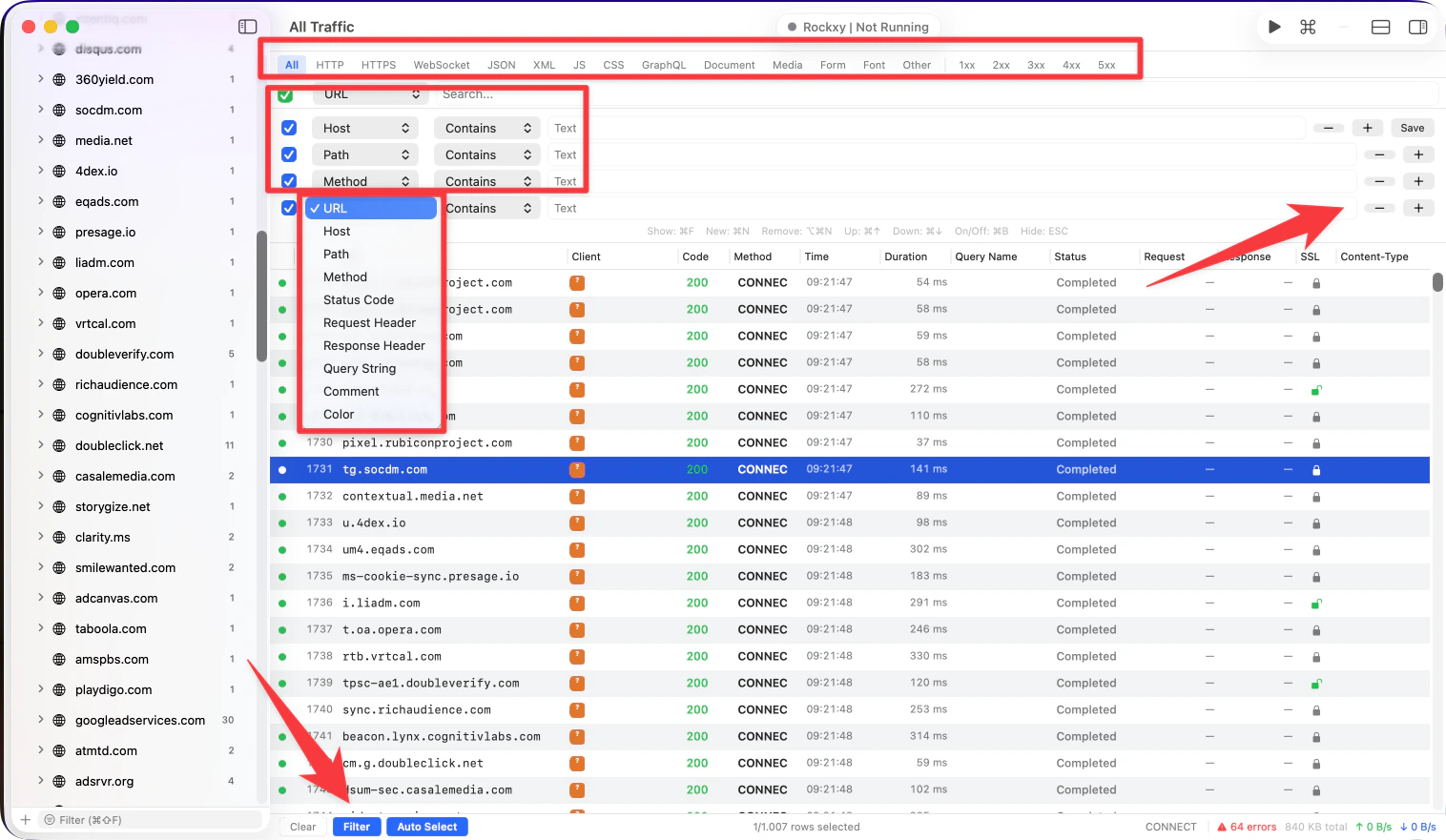1446x840 pixels.
Task: Add a filter row after the Path row
Action: pyautogui.click(x=1418, y=154)
